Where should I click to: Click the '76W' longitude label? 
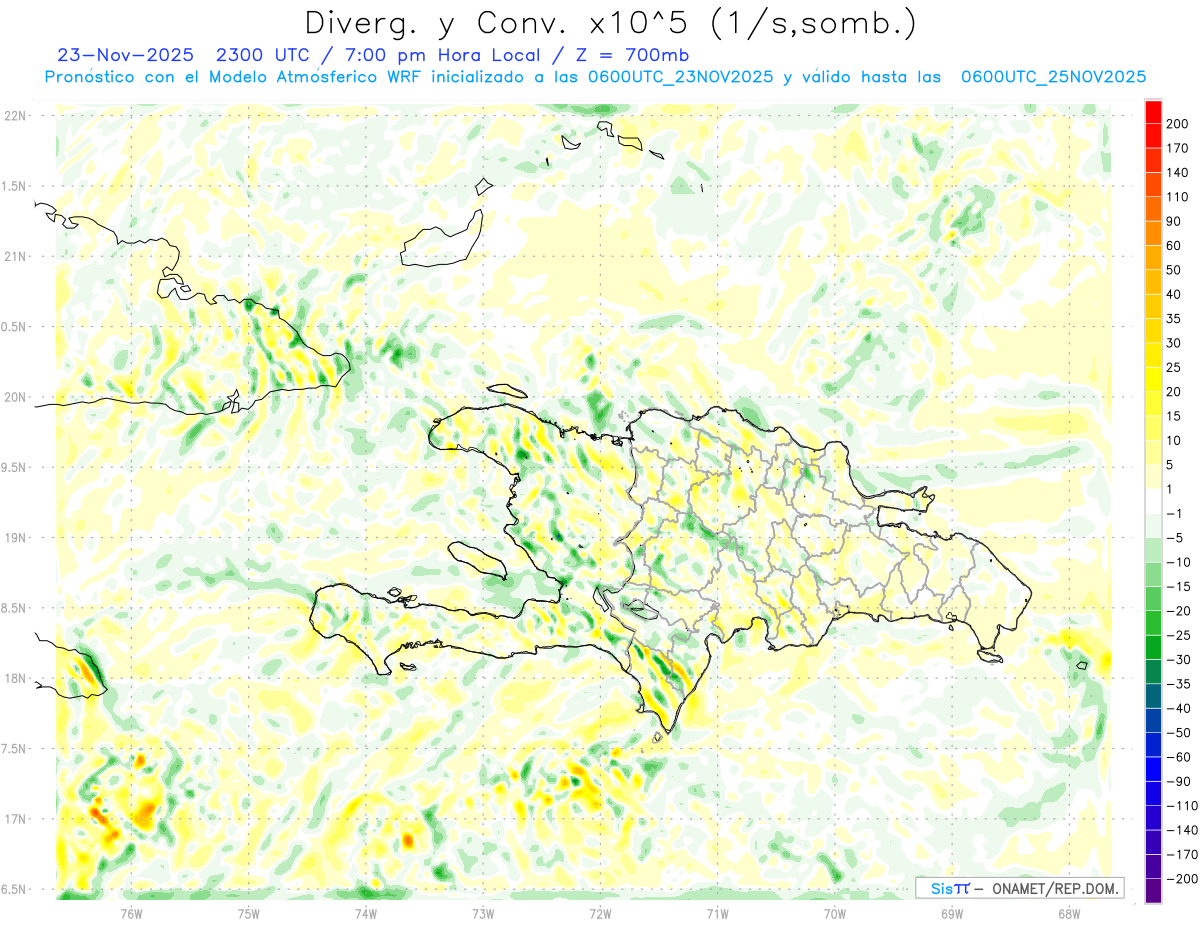click(131, 913)
